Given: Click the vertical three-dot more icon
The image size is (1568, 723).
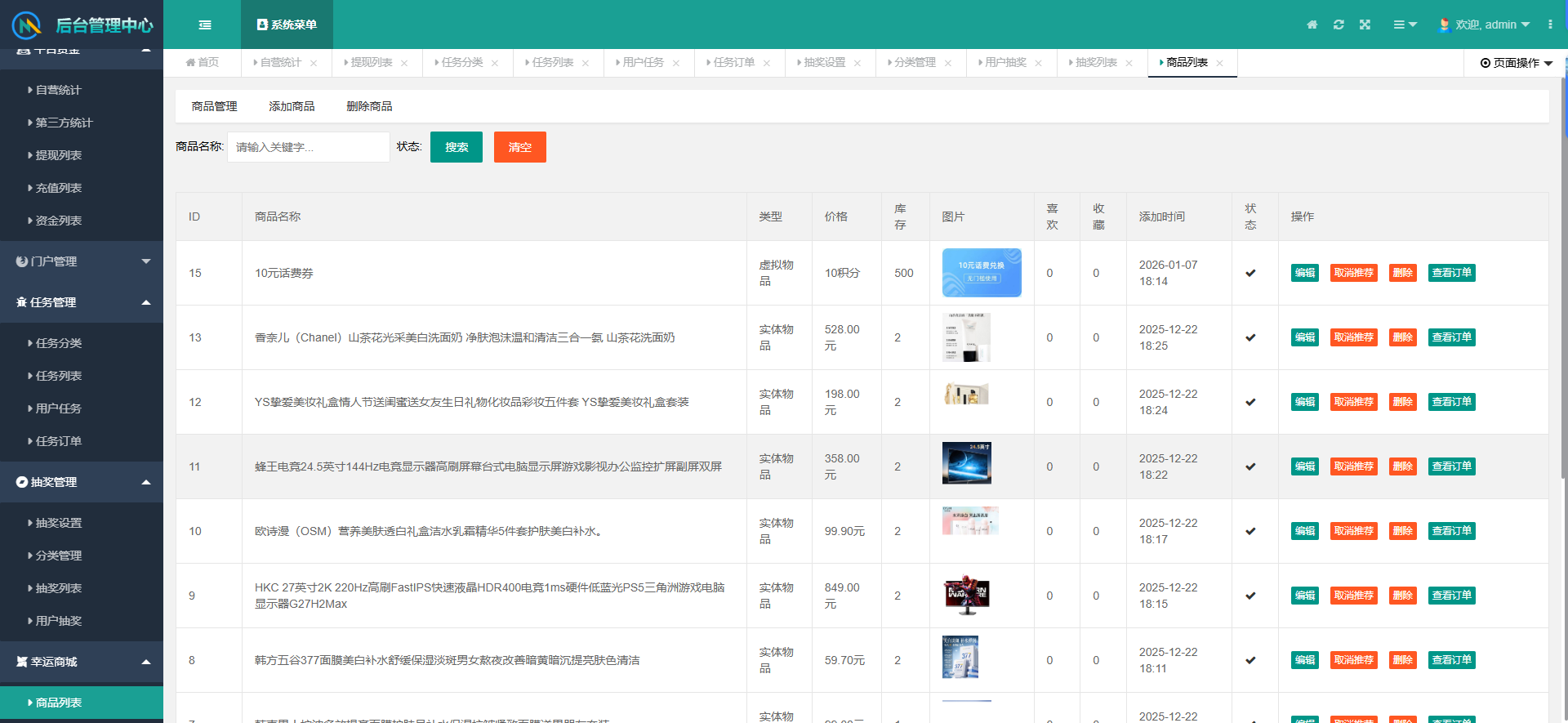Looking at the screenshot, I should pyautogui.click(x=1549, y=25).
